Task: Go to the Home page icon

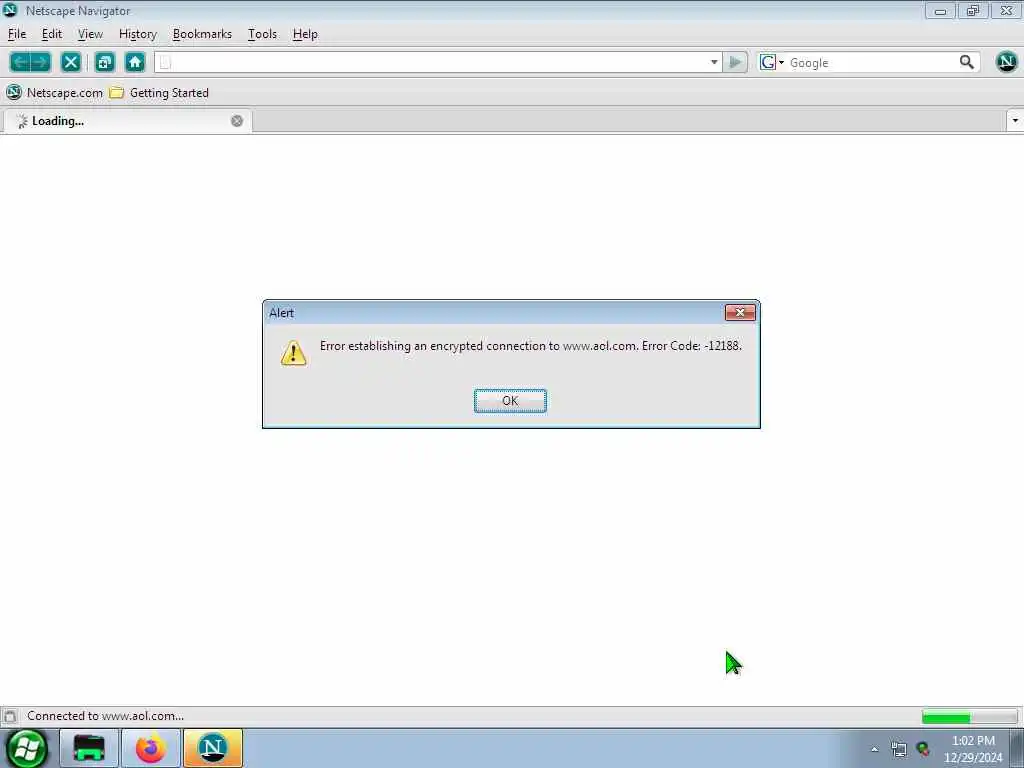Action: [135, 62]
